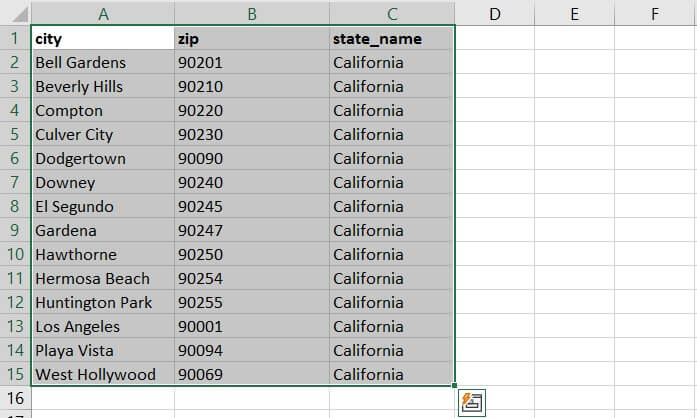The width and height of the screenshot is (697, 418).
Task: Click the selection fill handle at C15 corner
Action: [454, 386]
